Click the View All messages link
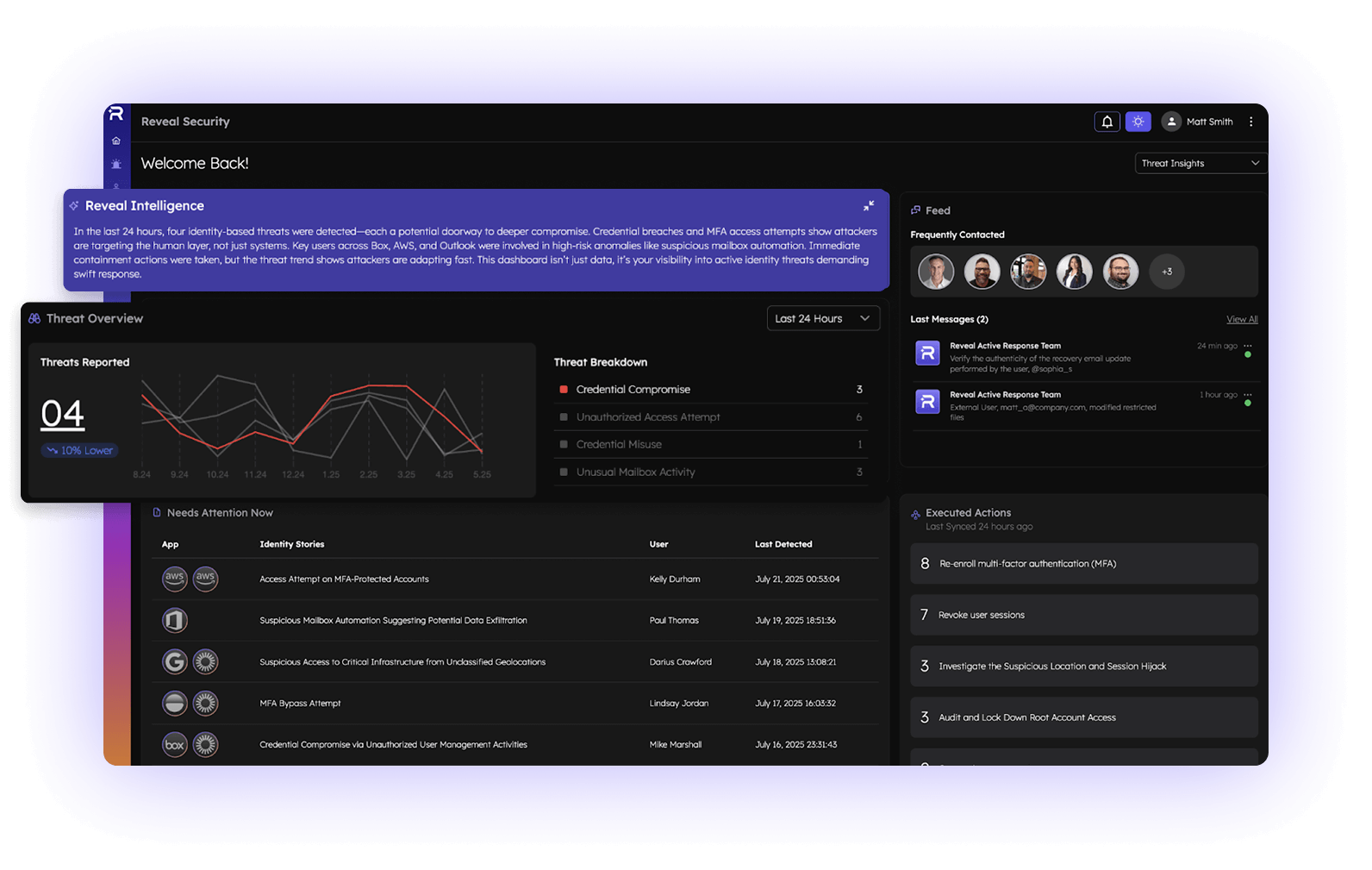 1241,319
